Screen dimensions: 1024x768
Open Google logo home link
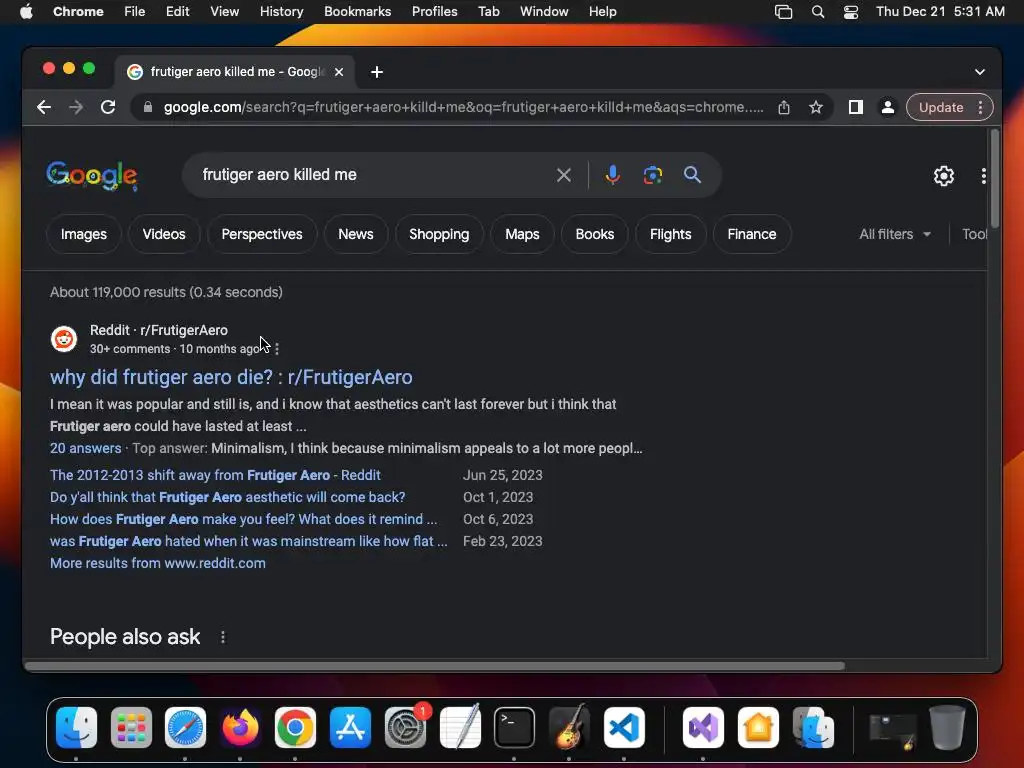(x=92, y=176)
